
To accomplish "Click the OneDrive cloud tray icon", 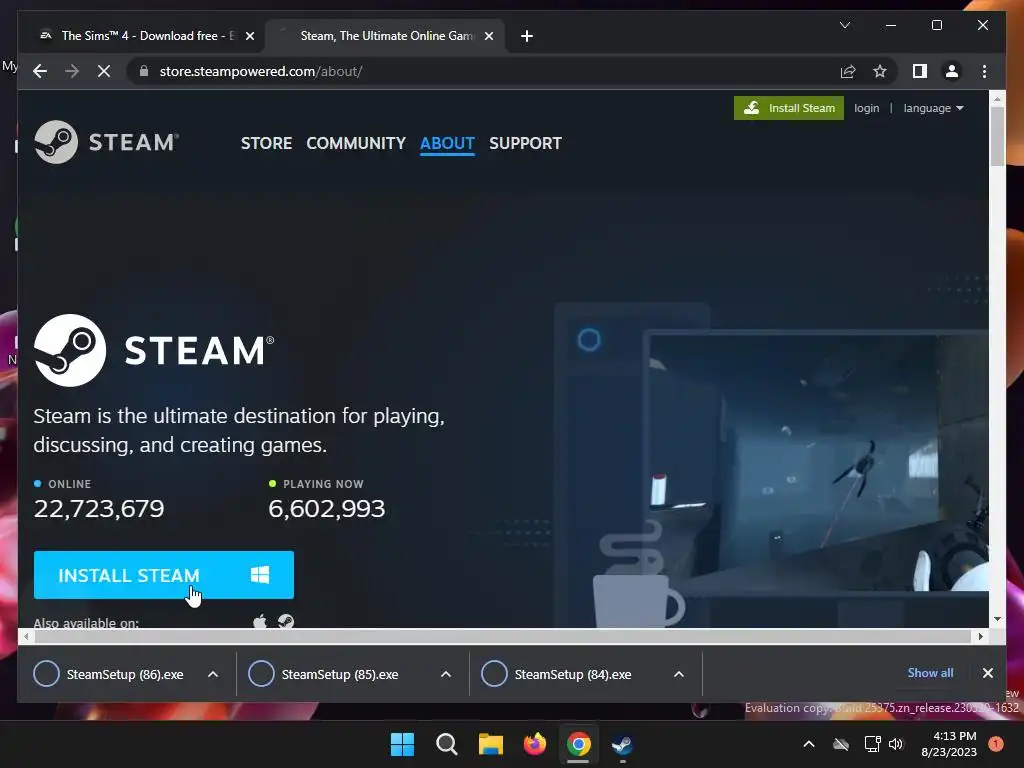I will pyautogui.click(x=841, y=744).
